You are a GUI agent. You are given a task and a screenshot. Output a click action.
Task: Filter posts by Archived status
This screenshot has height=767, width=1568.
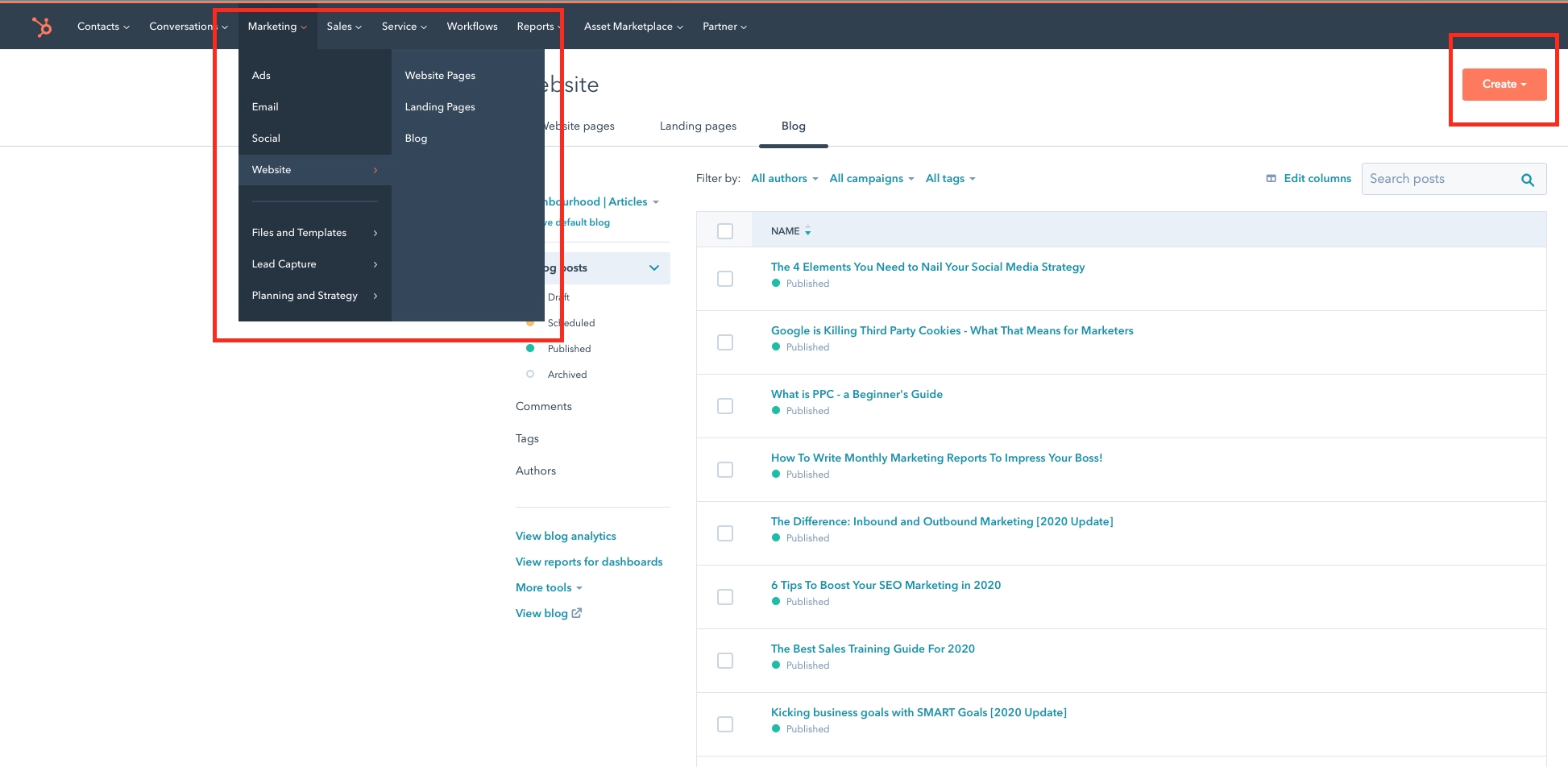point(566,375)
